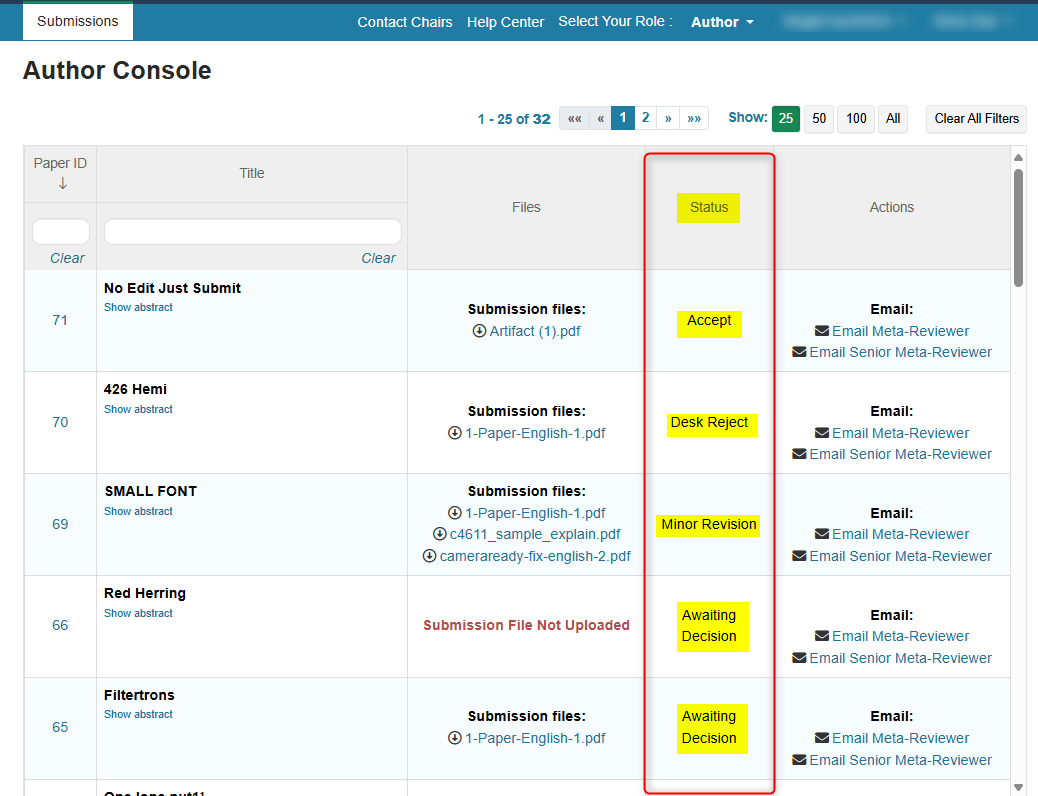Click envelope icon for paper 71 Meta-Reviewer
The image size is (1038, 796).
click(x=822, y=332)
